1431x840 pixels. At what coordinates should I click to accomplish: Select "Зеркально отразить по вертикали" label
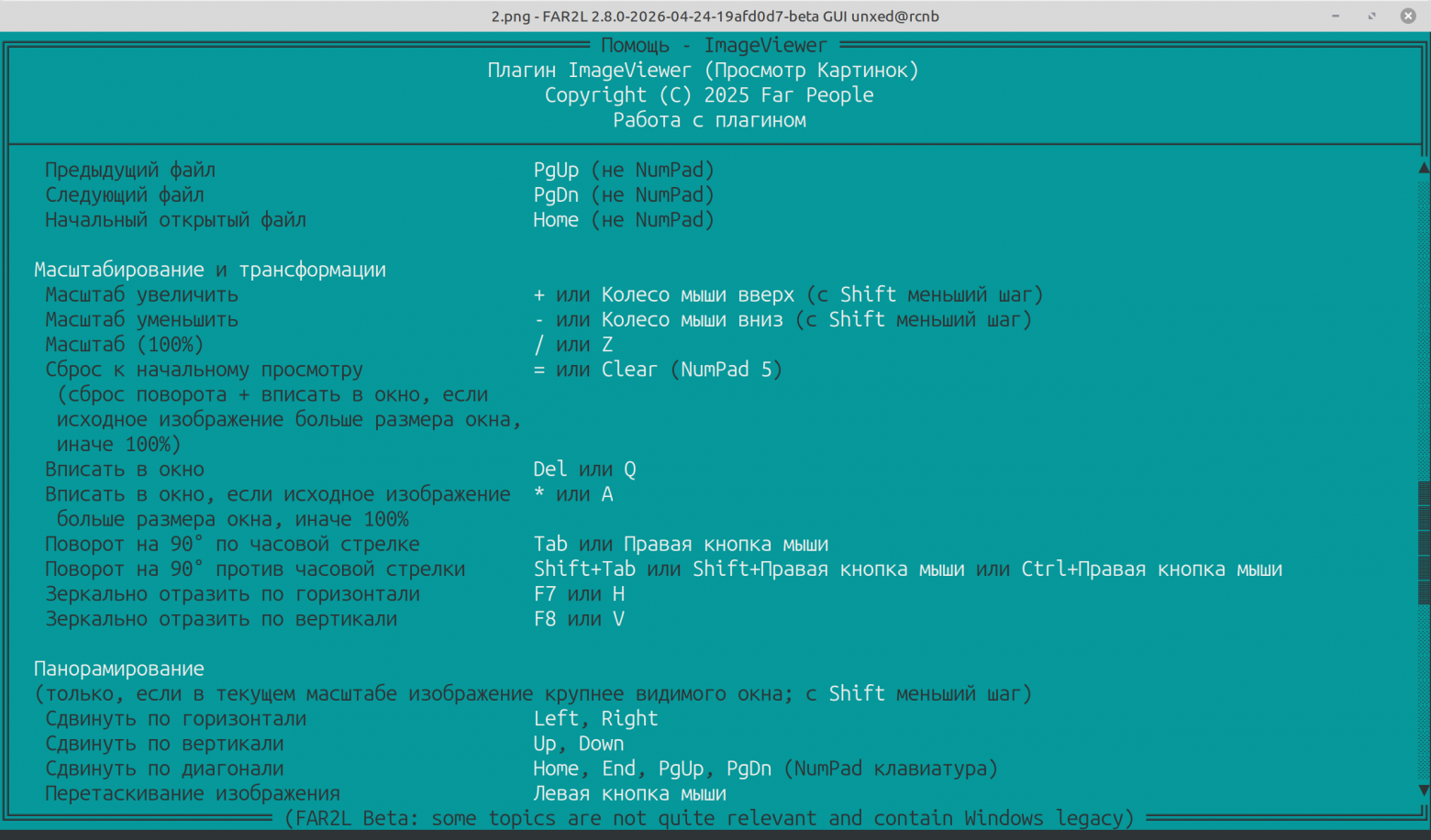221,619
